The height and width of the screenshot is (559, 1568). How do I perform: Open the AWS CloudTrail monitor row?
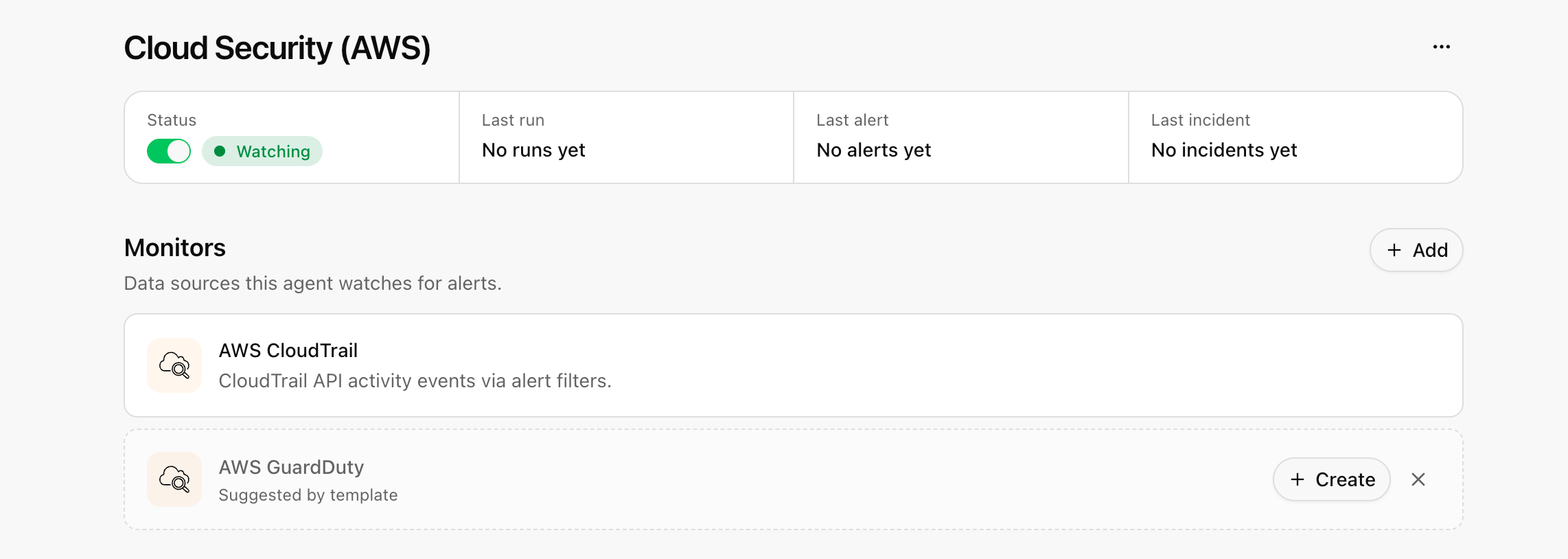pos(794,365)
